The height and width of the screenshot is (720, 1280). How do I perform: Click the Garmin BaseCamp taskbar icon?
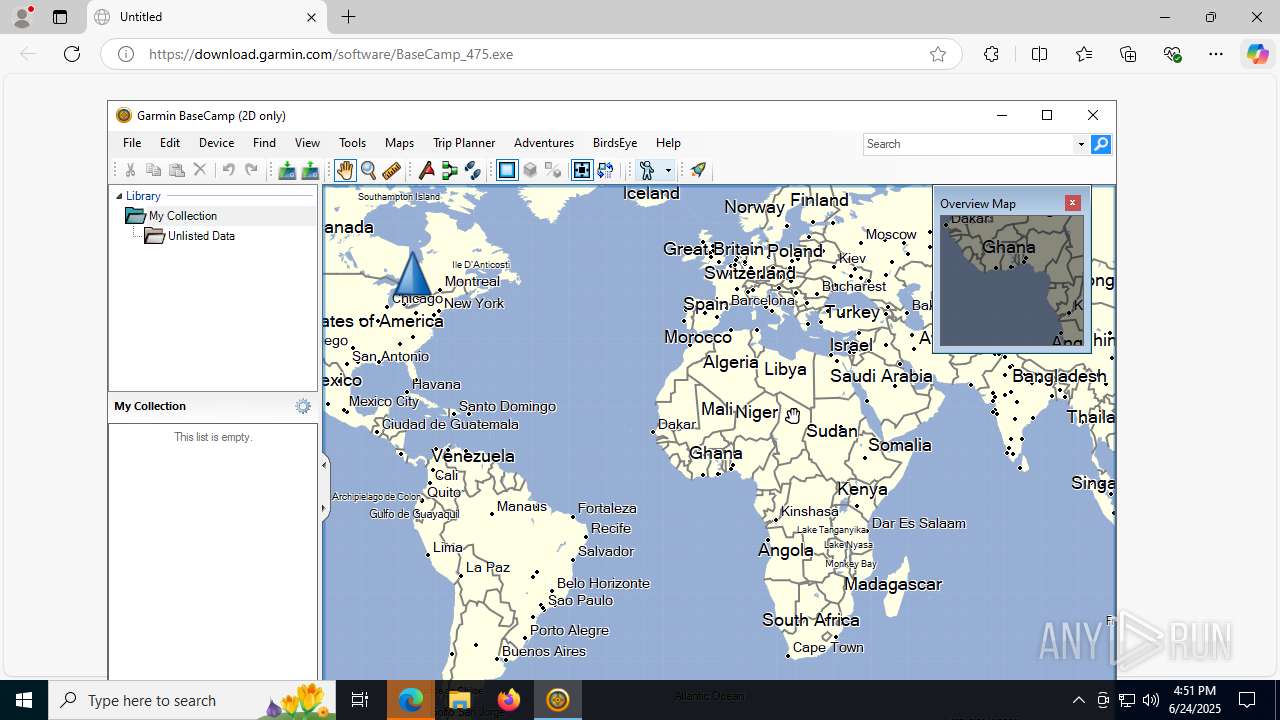(557, 700)
